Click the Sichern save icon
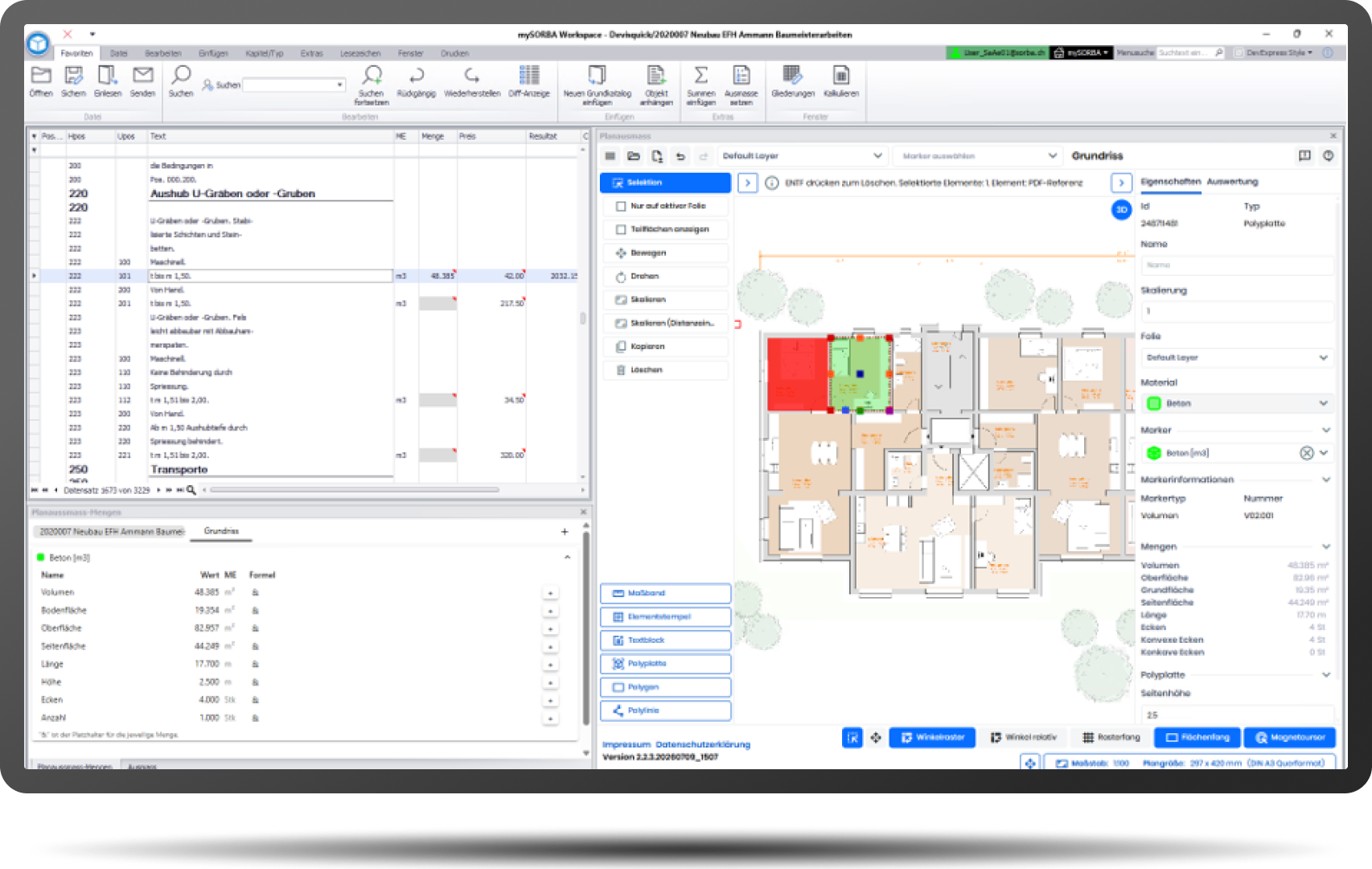This screenshot has height=869, width=1372. click(74, 76)
